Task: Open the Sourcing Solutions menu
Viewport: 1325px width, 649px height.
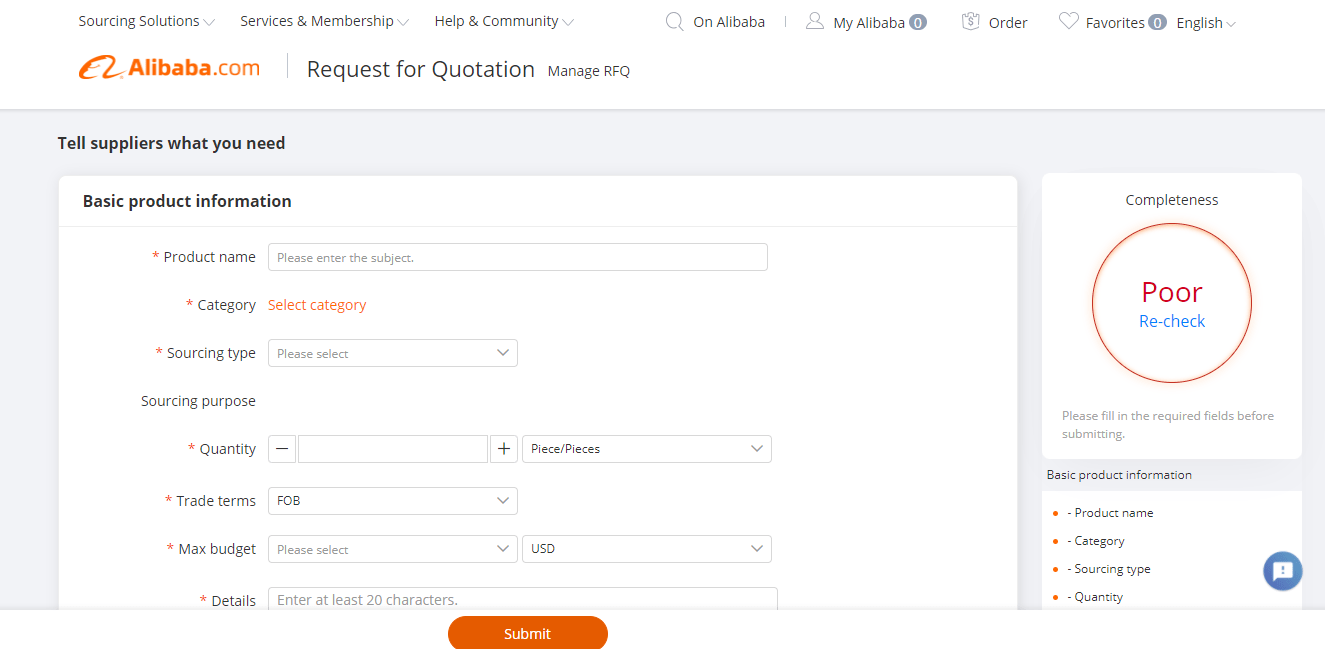Action: tap(146, 21)
